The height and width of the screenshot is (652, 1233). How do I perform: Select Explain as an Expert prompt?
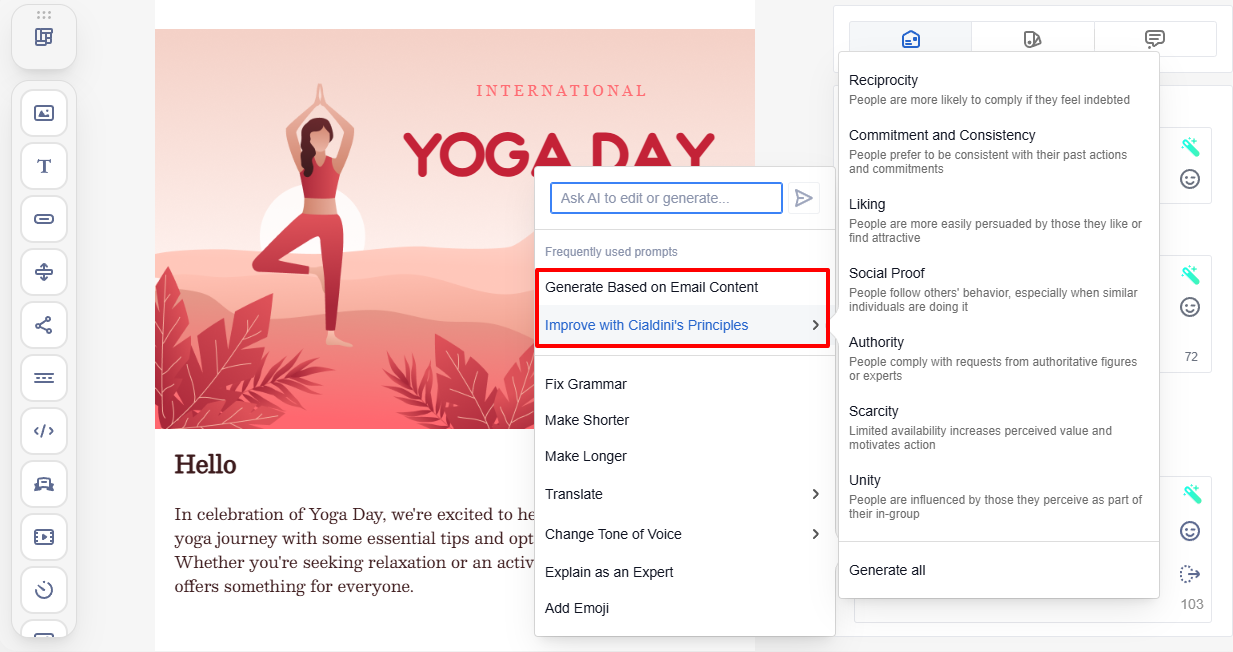coord(685,572)
